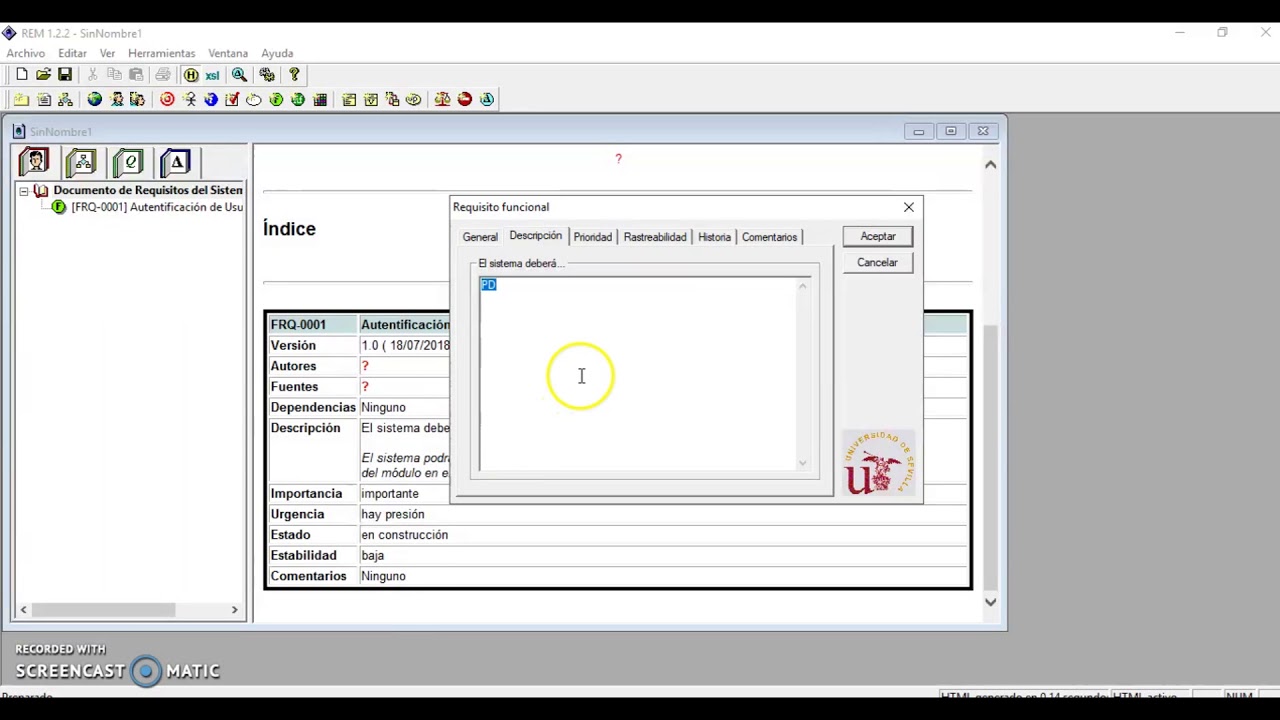The height and width of the screenshot is (720, 1280).
Task: Click the 'hay presión' Urgencia value
Action: [392, 514]
